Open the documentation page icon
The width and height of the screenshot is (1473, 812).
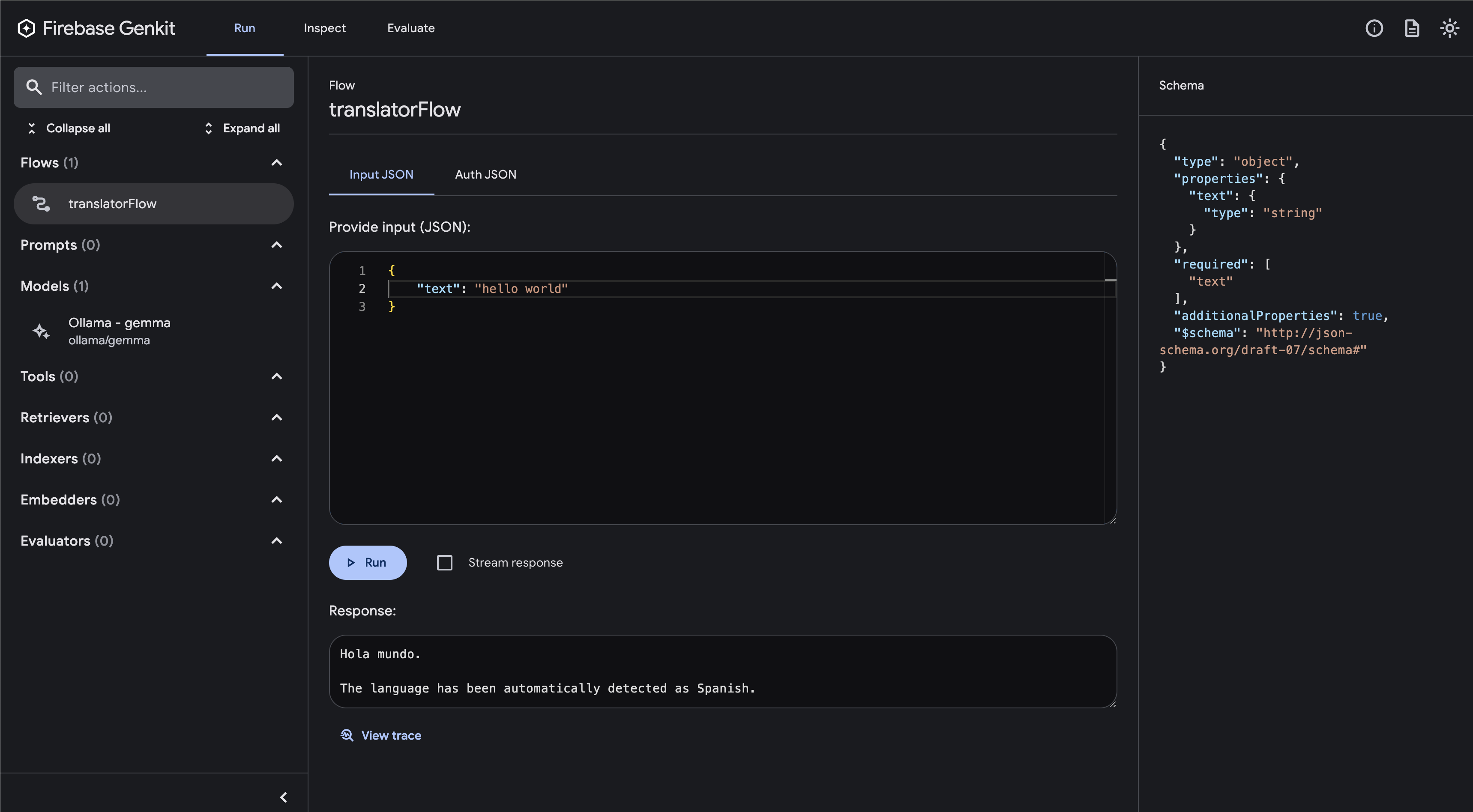[1412, 28]
